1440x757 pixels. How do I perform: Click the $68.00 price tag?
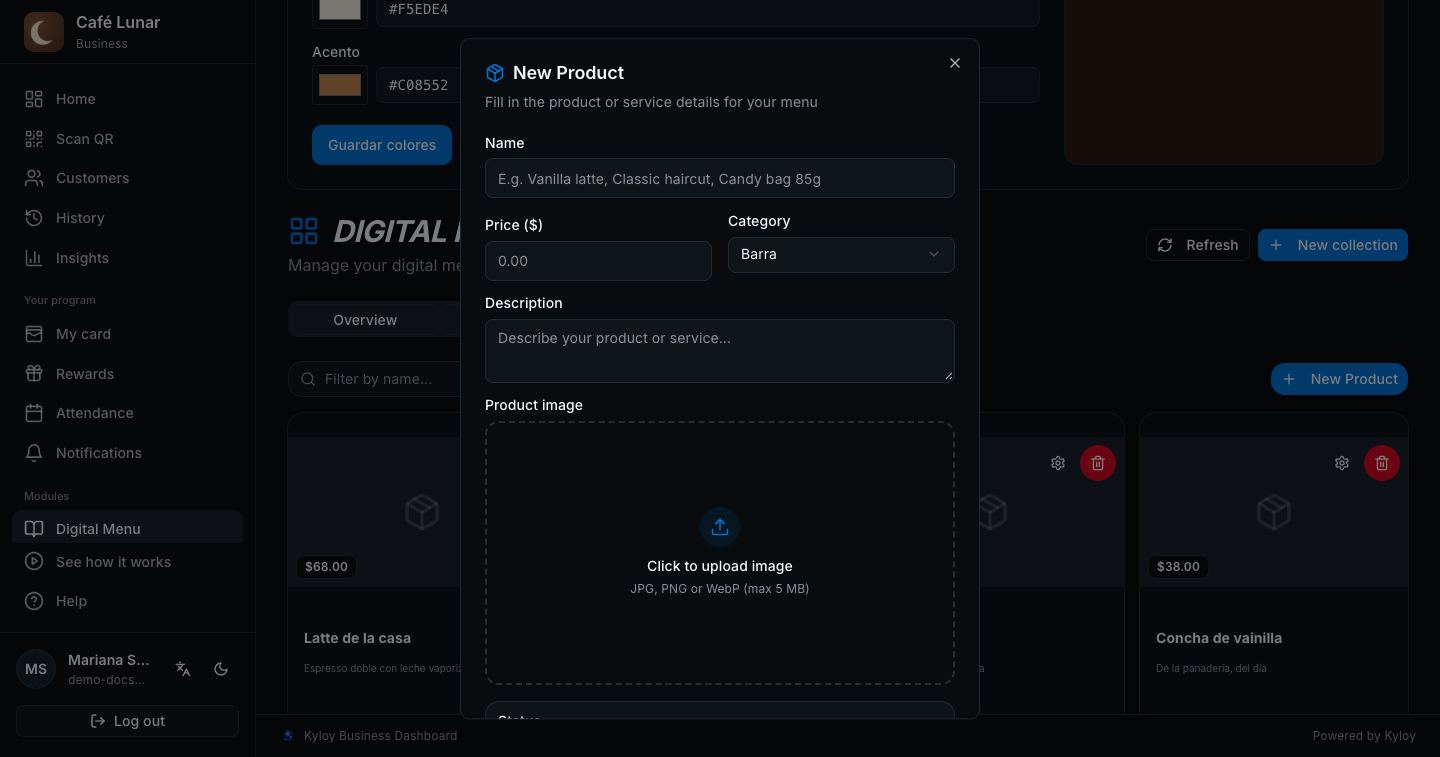(326, 566)
